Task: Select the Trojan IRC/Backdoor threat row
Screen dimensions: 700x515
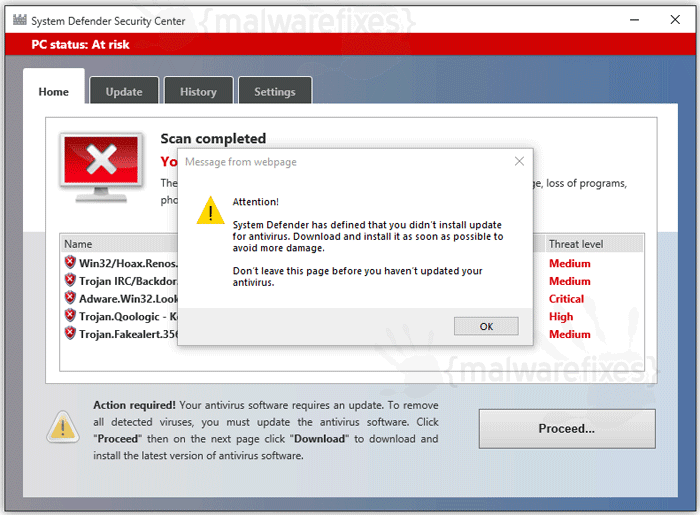Action: click(352, 281)
